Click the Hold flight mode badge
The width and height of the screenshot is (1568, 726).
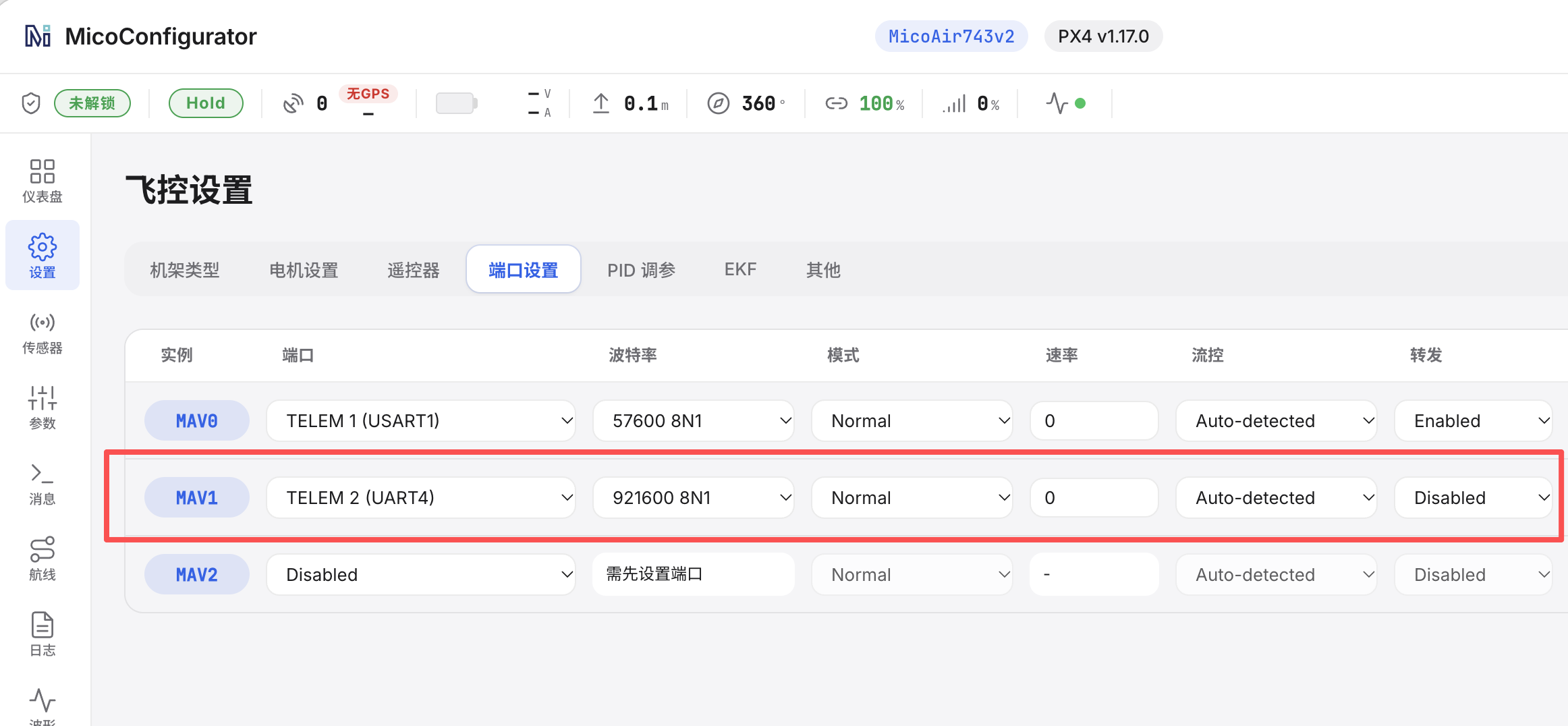coord(206,103)
